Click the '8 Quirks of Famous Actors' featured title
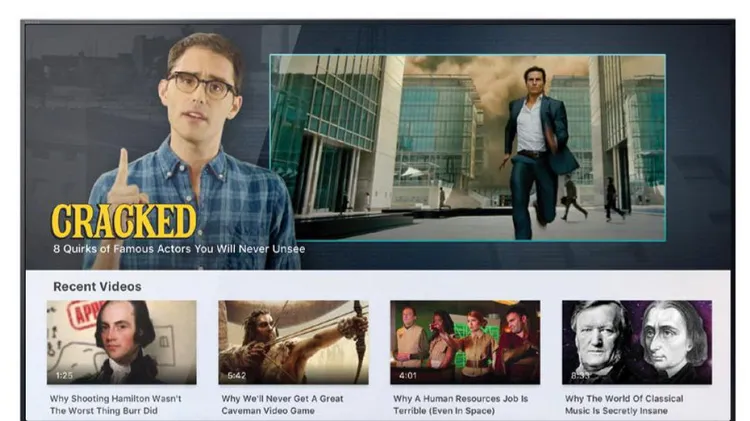The image size is (750, 421). (x=179, y=249)
